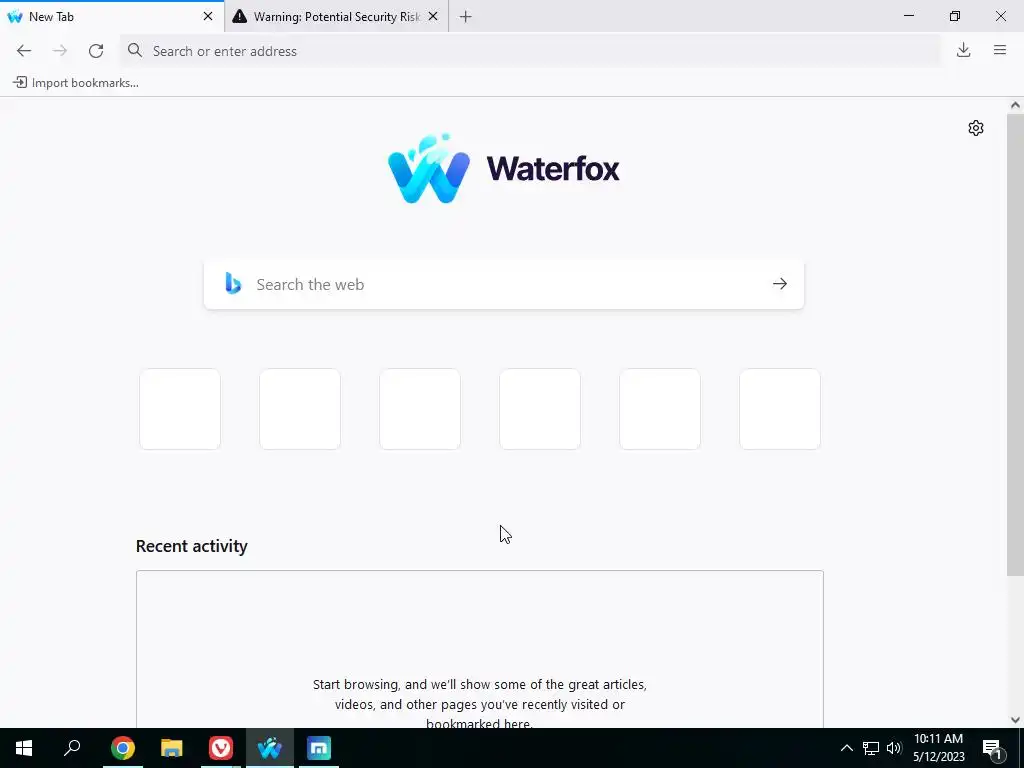Click the page scrollbar down arrow
This screenshot has height=768, width=1024.
pyautogui.click(x=1015, y=720)
